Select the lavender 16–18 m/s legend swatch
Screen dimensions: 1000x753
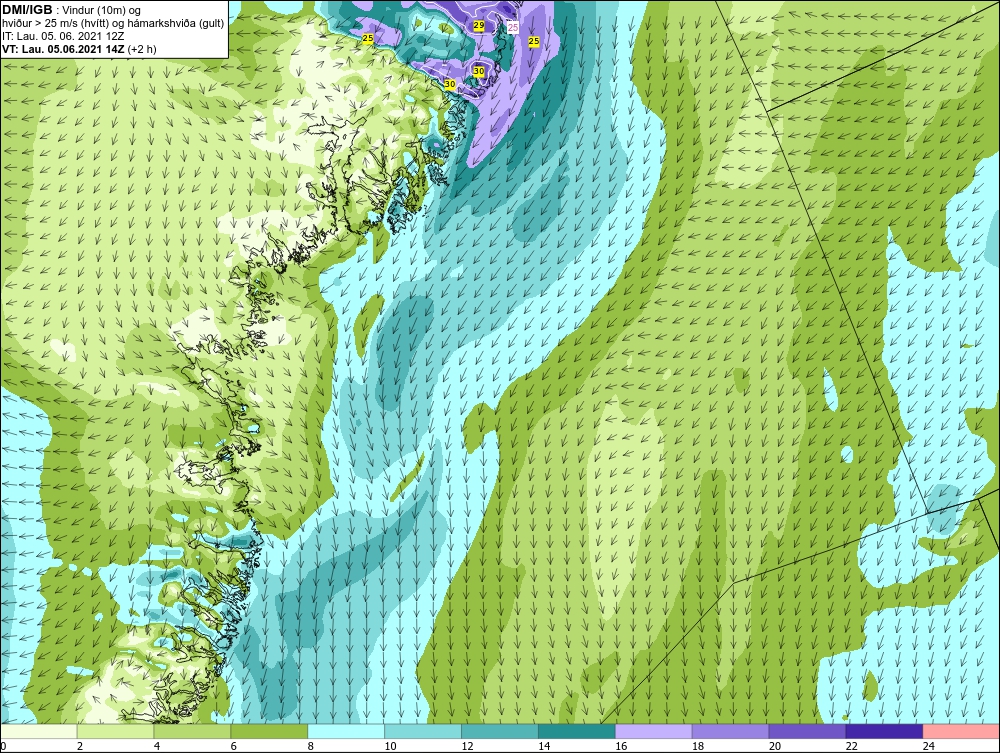point(653,731)
